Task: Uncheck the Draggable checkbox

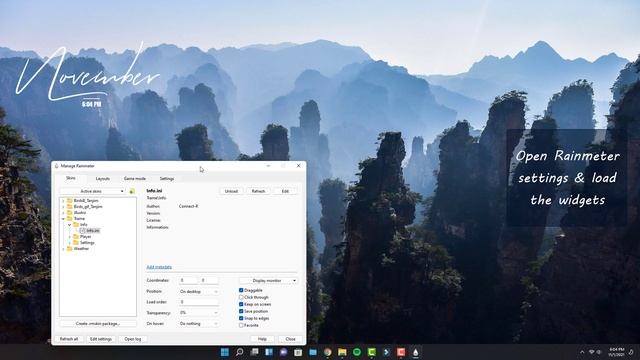Action: (x=241, y=290)
